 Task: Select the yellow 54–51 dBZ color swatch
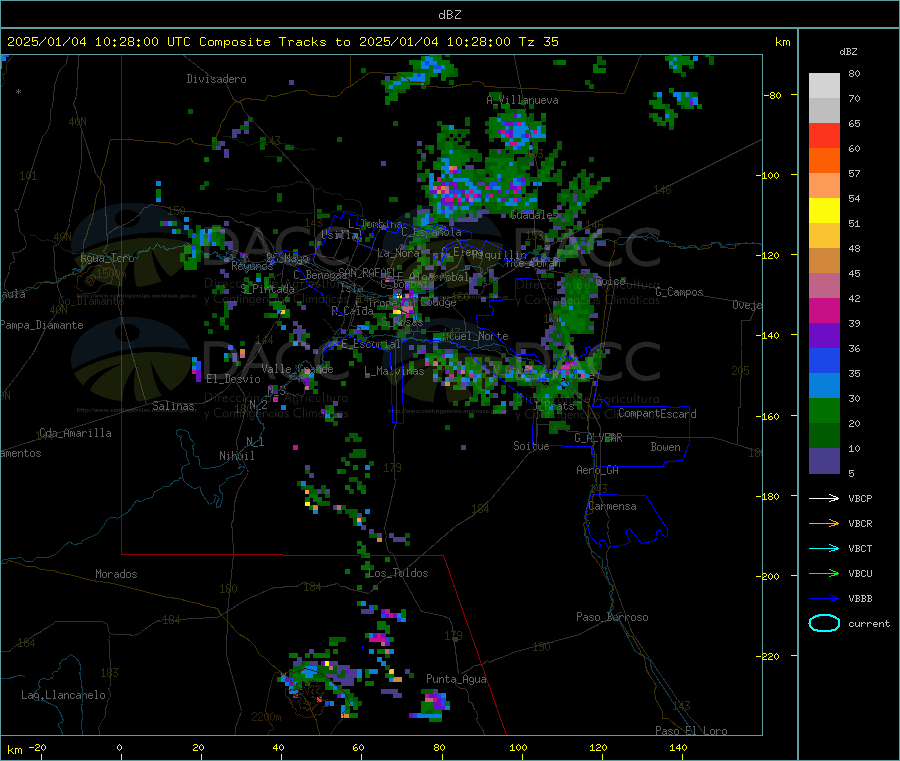pyautogui.click(x=824, y=211)
